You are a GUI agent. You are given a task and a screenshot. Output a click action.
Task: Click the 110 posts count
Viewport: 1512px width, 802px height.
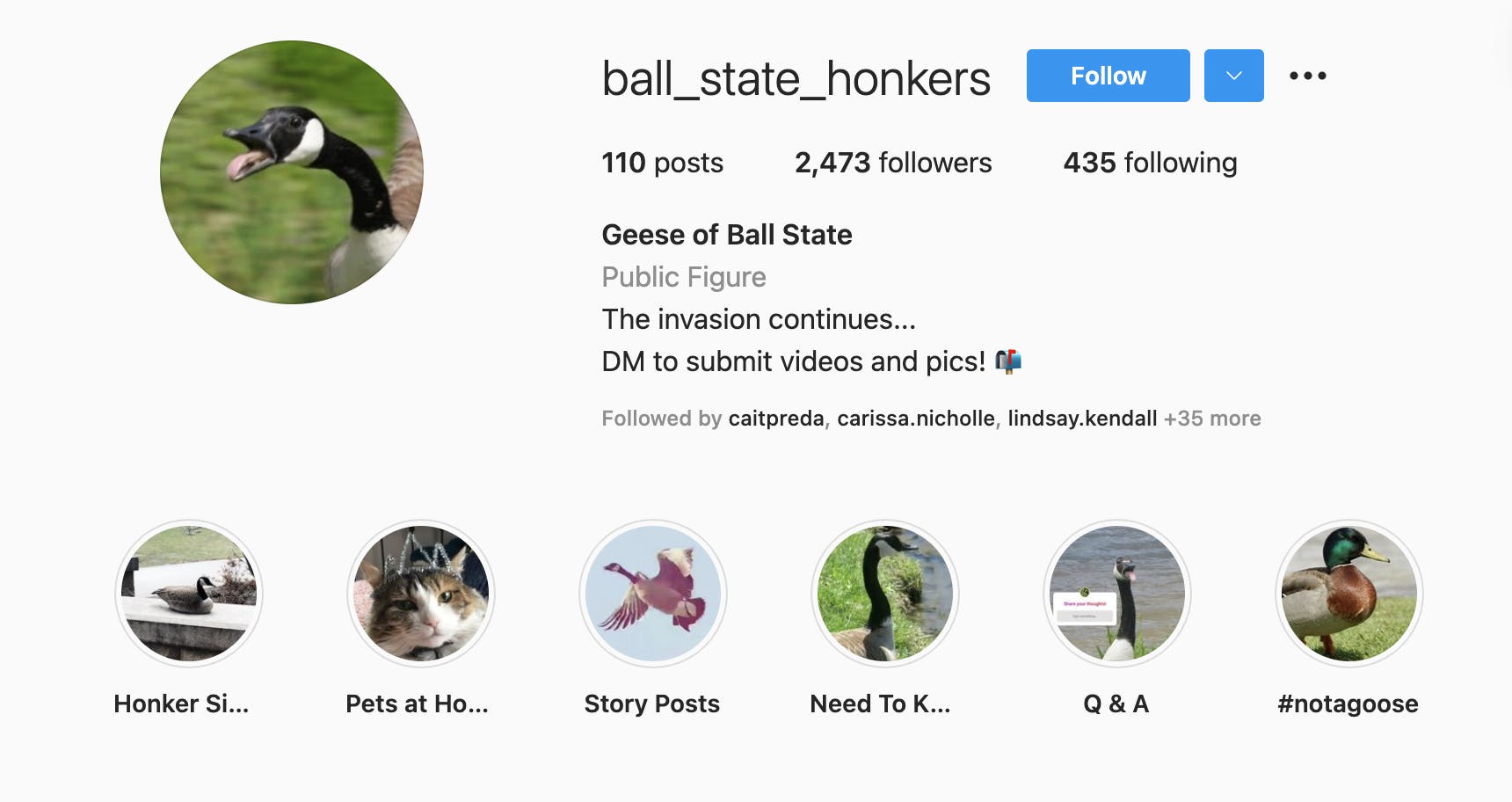pyautogui.click(x=662, y=163)
